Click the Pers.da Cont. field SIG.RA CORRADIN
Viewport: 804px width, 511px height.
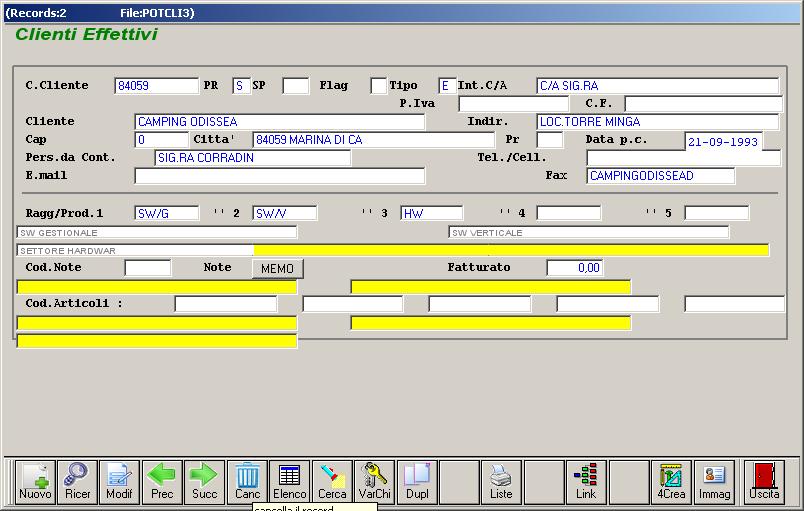point(253,157)
